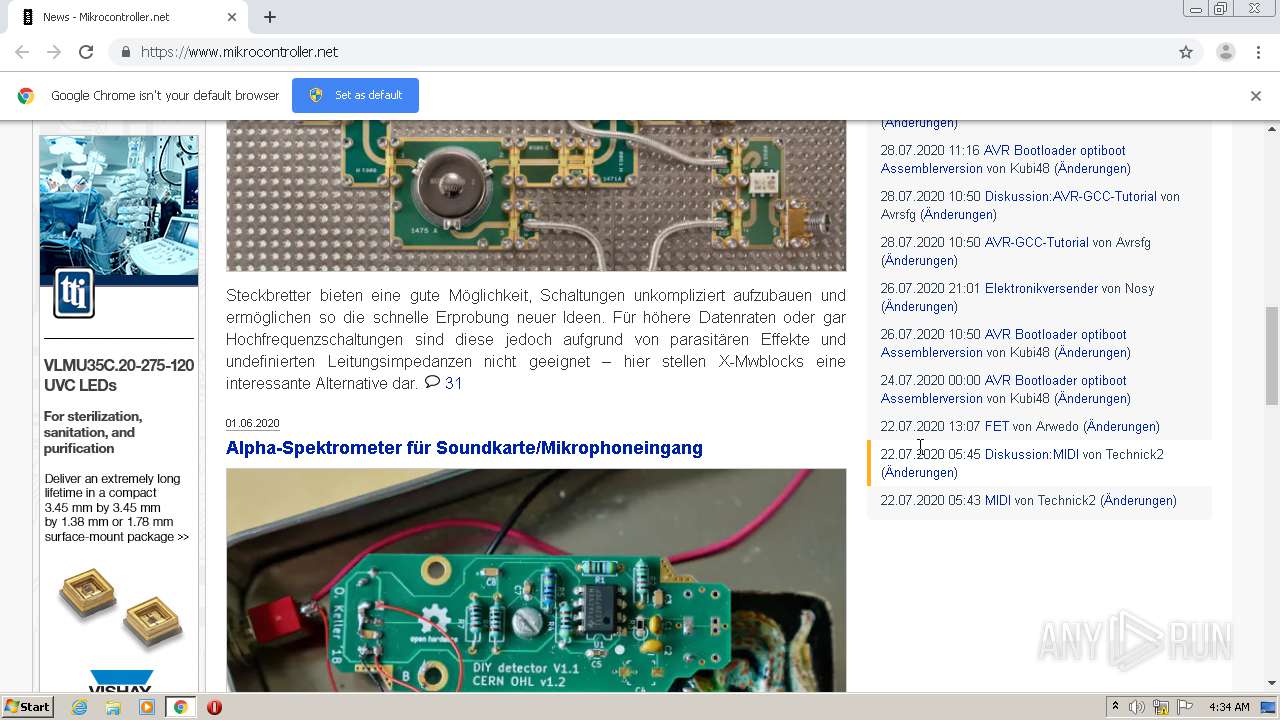Open AVR Bootloader optiboot entry from 28.07.2020 11:16

point(1003,159)
